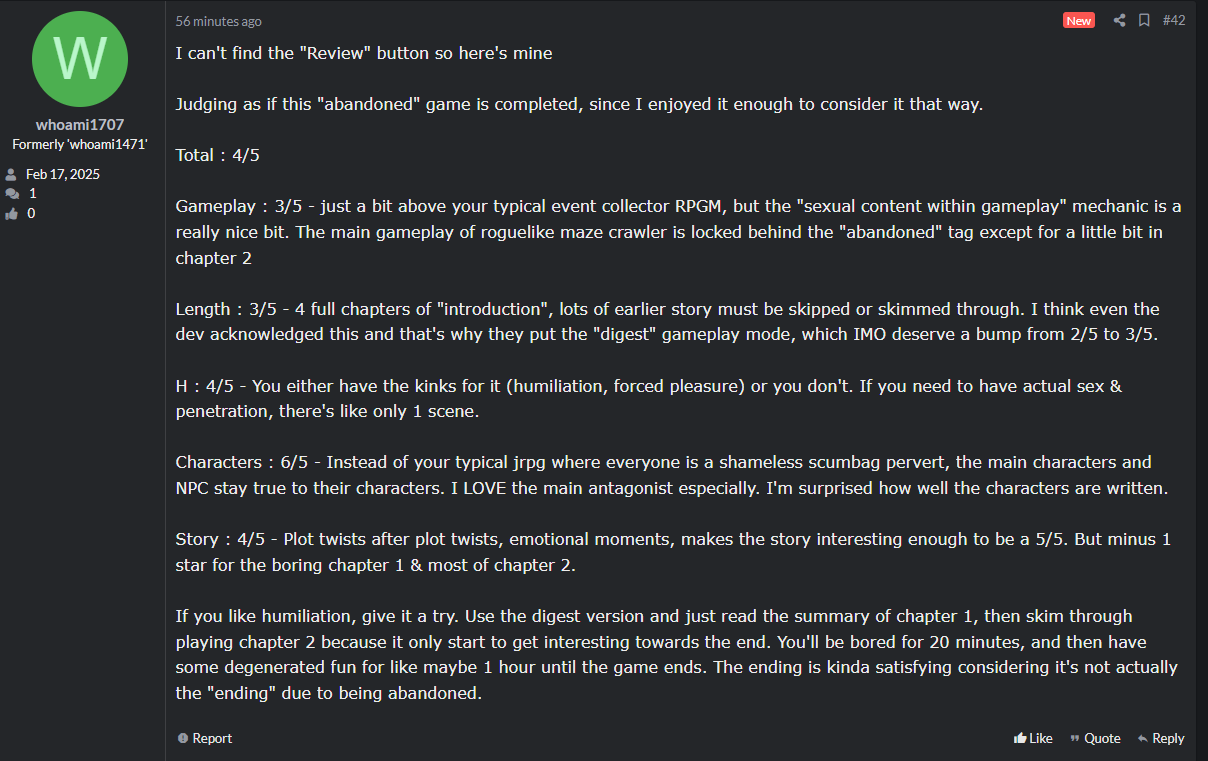Click the reaction score thumbs-up icon
This screenshot has width=1208, height=761.
[x=12, y=213]
